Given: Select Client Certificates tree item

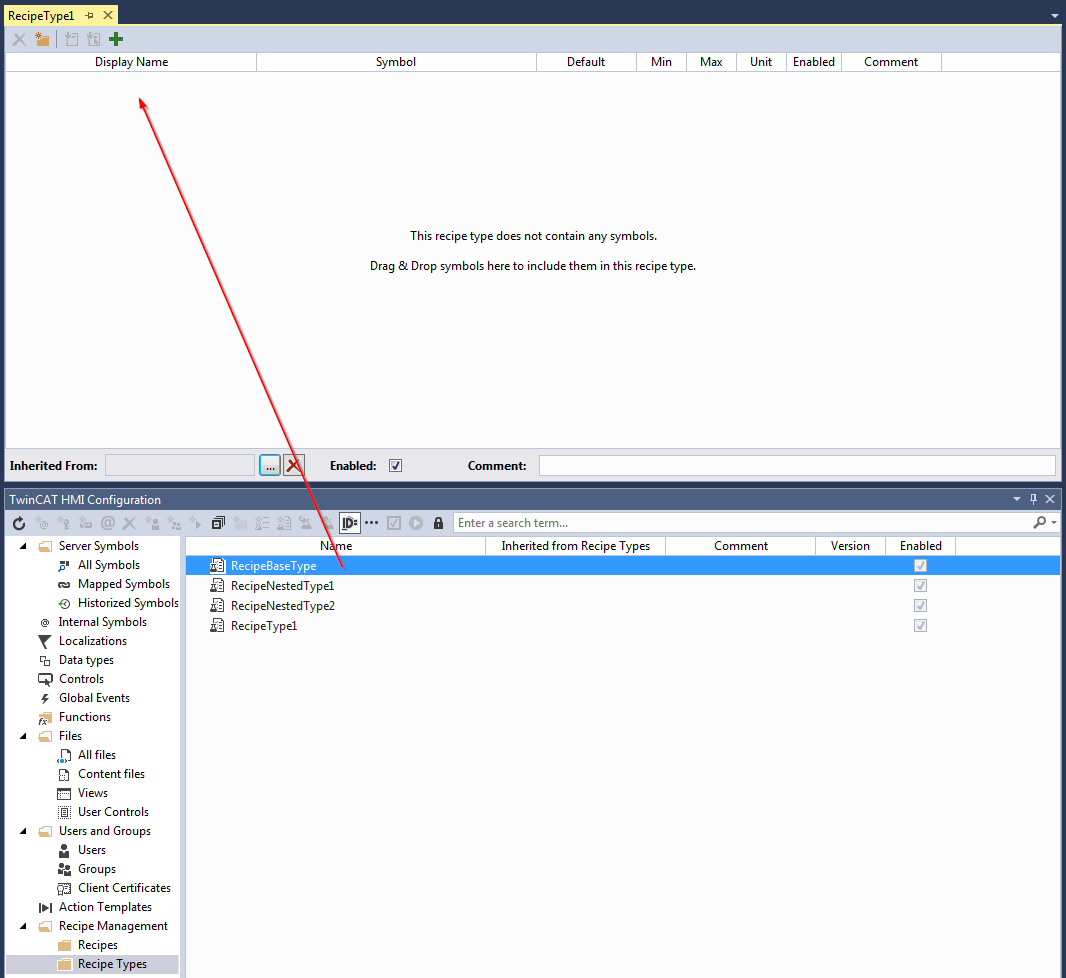Looking at the screenshot, I should (x=124, y=888).
